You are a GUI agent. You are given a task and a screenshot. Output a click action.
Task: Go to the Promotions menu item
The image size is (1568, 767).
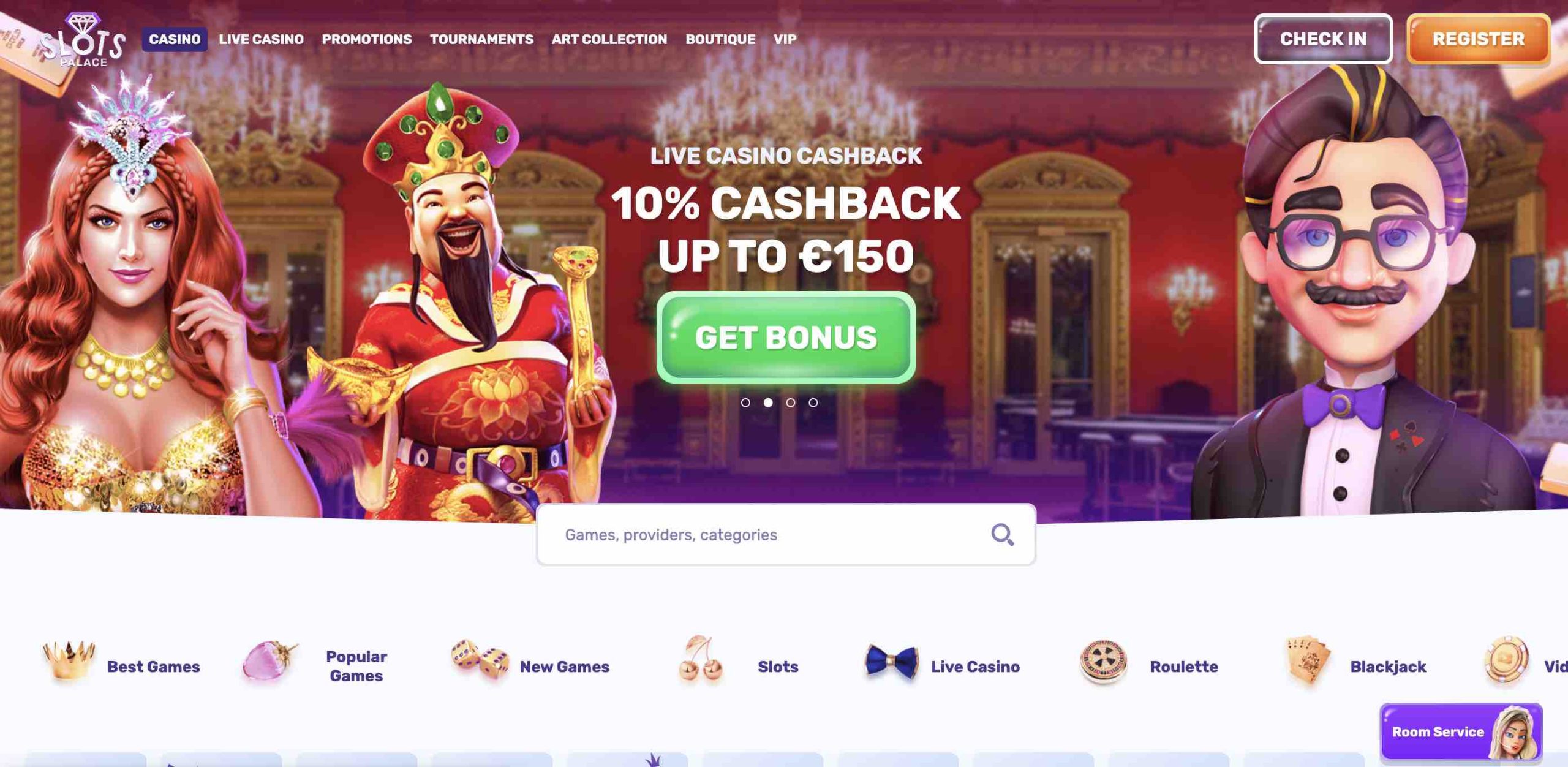(367, 39)
